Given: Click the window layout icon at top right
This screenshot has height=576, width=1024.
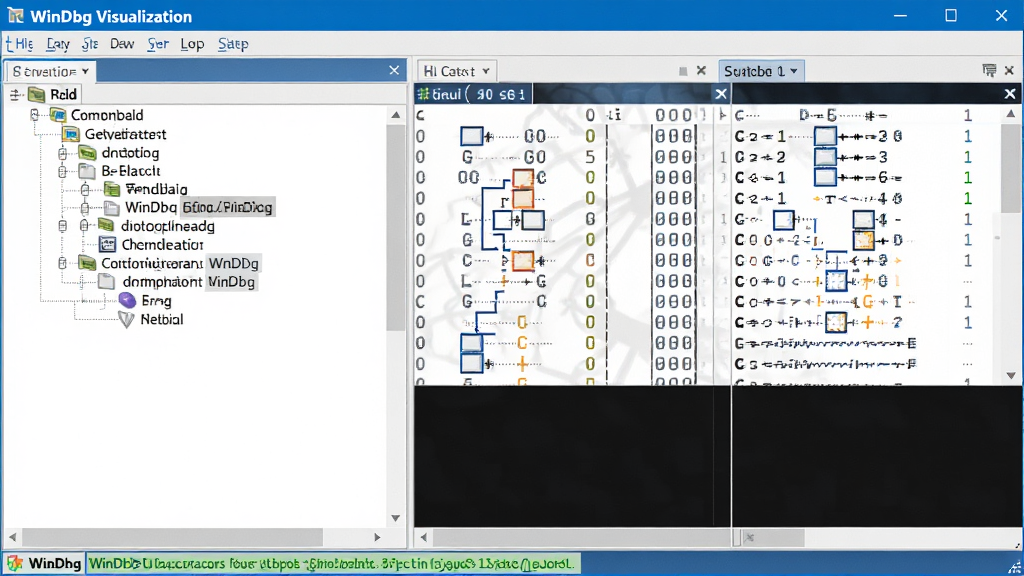Looking at the screenshot, I should click(x=989, y=71).
